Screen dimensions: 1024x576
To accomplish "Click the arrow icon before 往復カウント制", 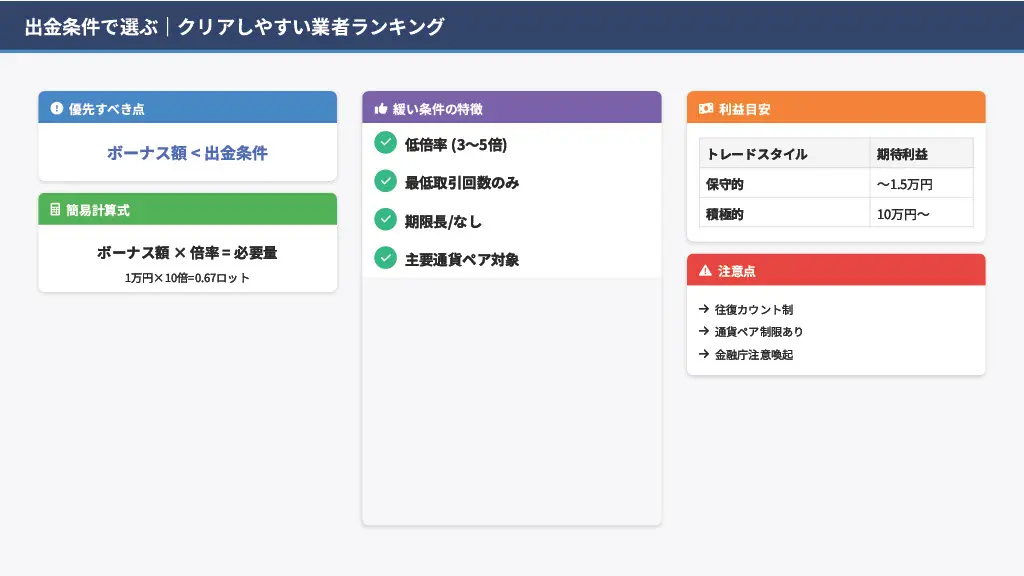I will (x=704, y=310).
